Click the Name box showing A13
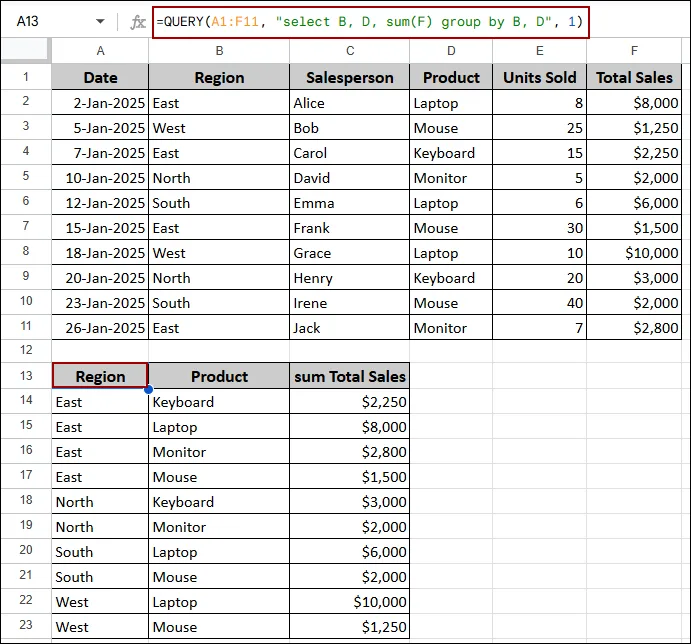Screen dimensions: 691x644 coord(27,21)
